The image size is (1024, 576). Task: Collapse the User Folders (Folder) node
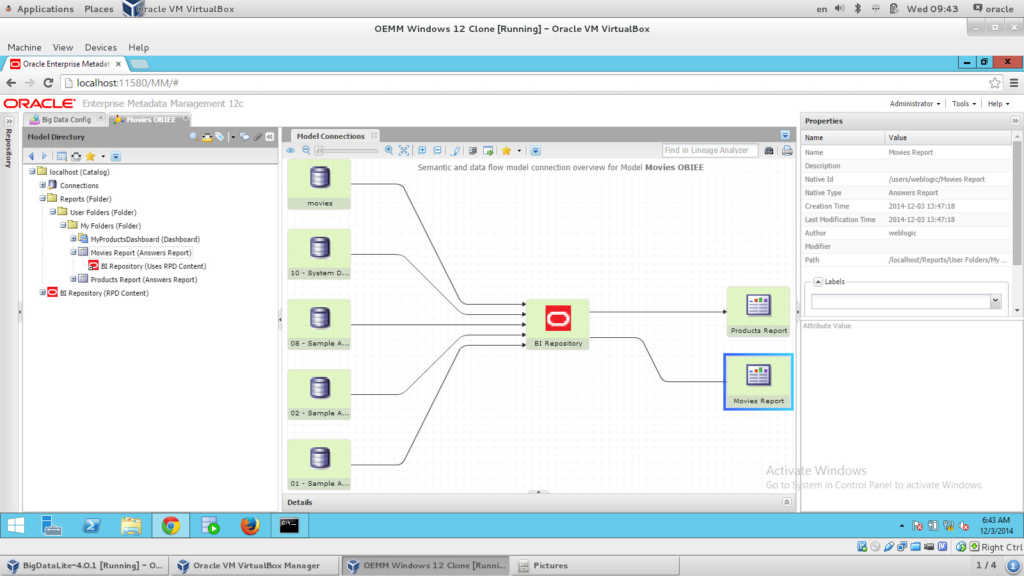(x=53, y=212)
